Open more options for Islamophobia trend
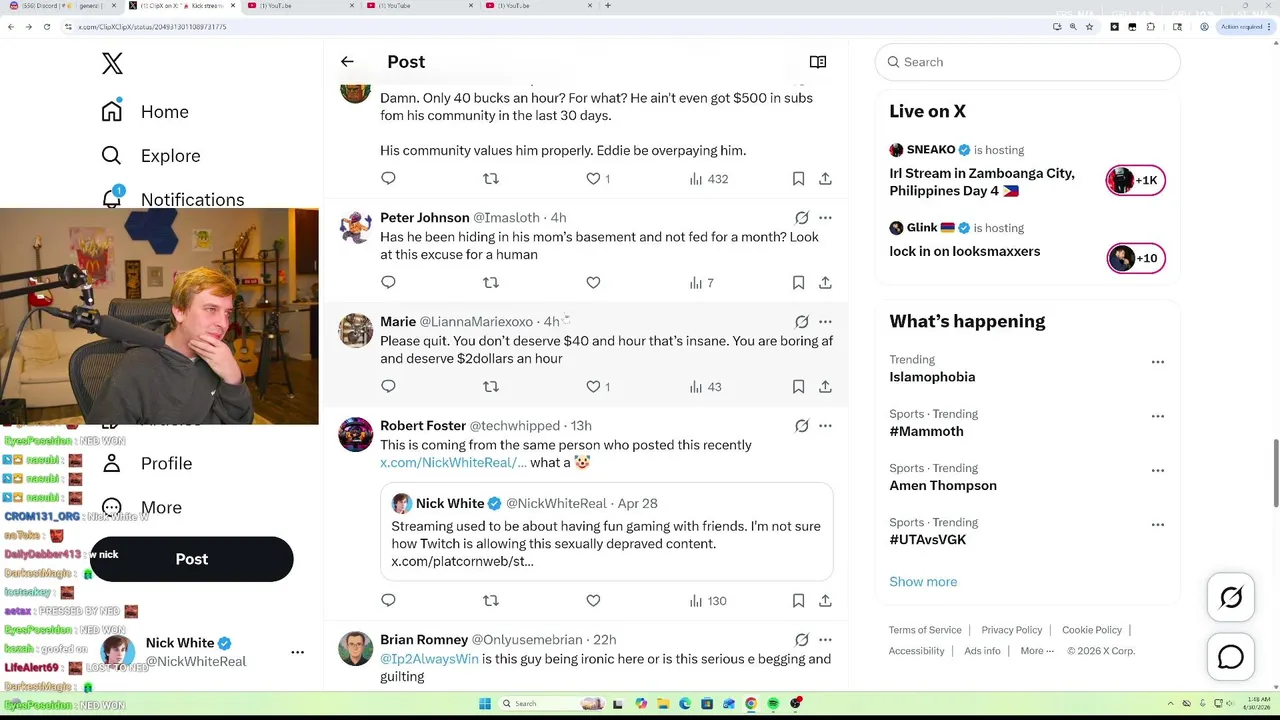 (x=1158, y=362)
